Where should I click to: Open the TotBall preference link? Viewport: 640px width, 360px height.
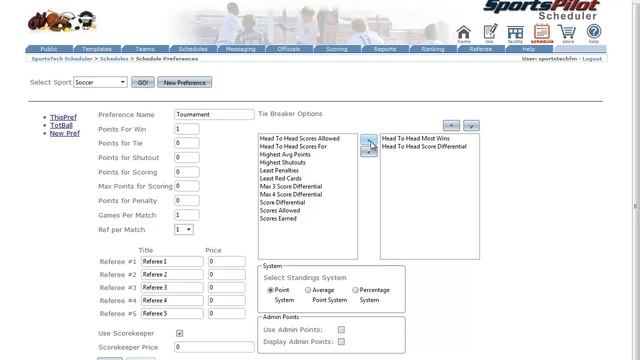(x=61, y=125)
